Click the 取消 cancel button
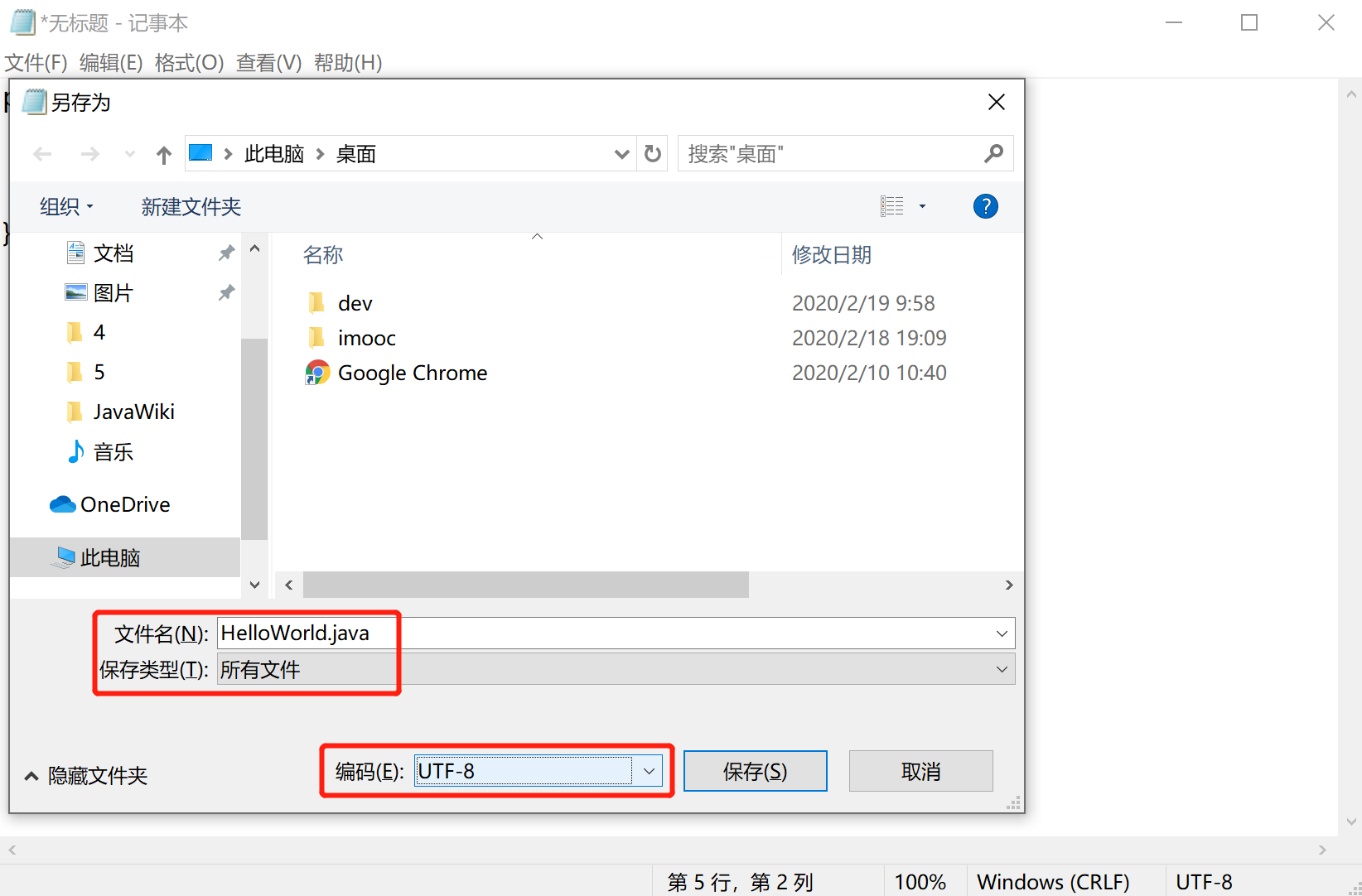 [920, 771]
